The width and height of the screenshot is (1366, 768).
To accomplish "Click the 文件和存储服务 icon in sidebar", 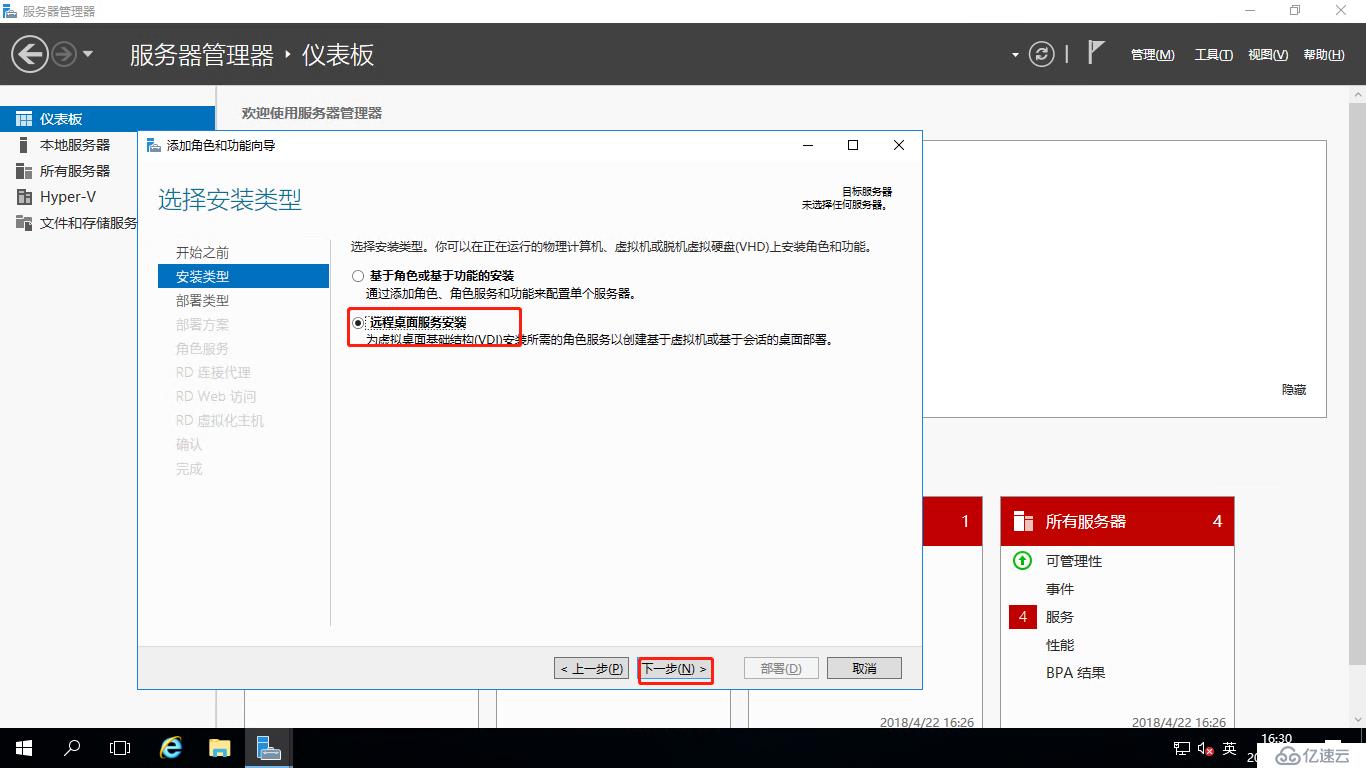I will pos(24,223).
